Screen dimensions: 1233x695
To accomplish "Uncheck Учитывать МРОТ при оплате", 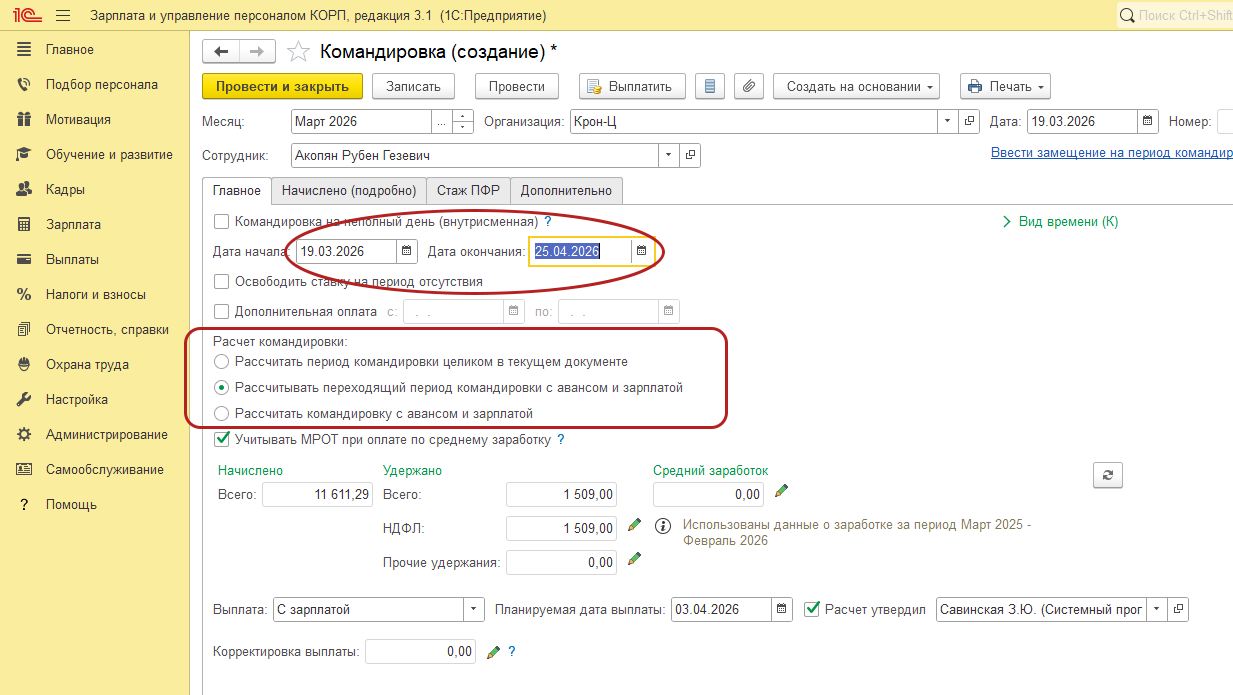I will point(222,439).
